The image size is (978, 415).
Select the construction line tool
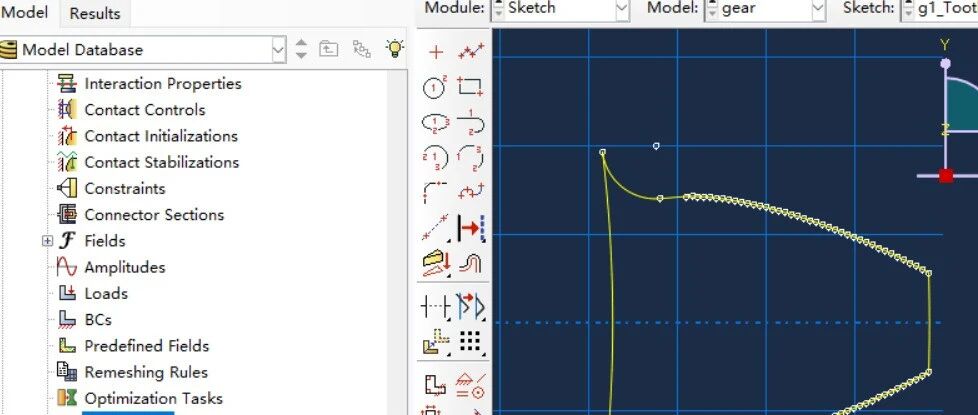pos(435,228)
